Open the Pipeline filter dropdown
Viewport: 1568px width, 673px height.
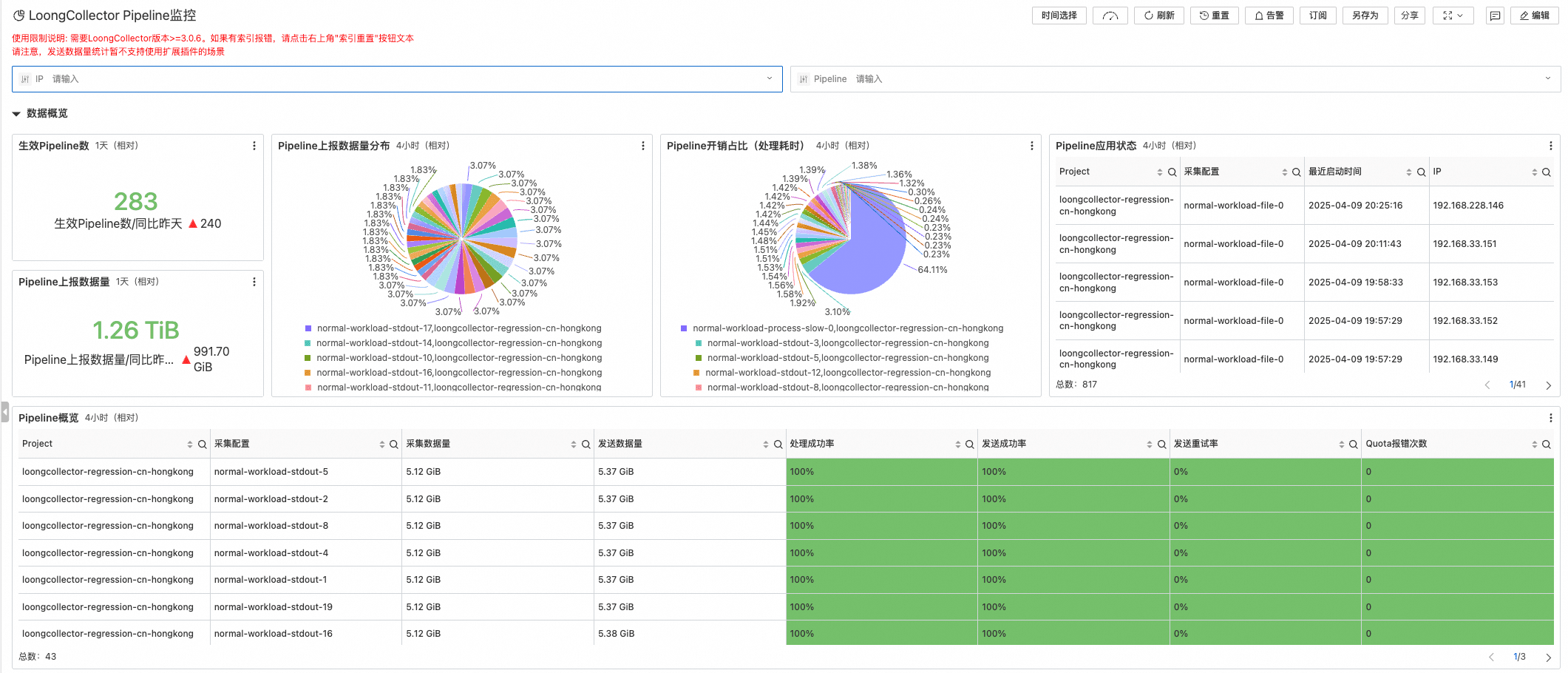pyautogui.click(x=1547, y=79)
